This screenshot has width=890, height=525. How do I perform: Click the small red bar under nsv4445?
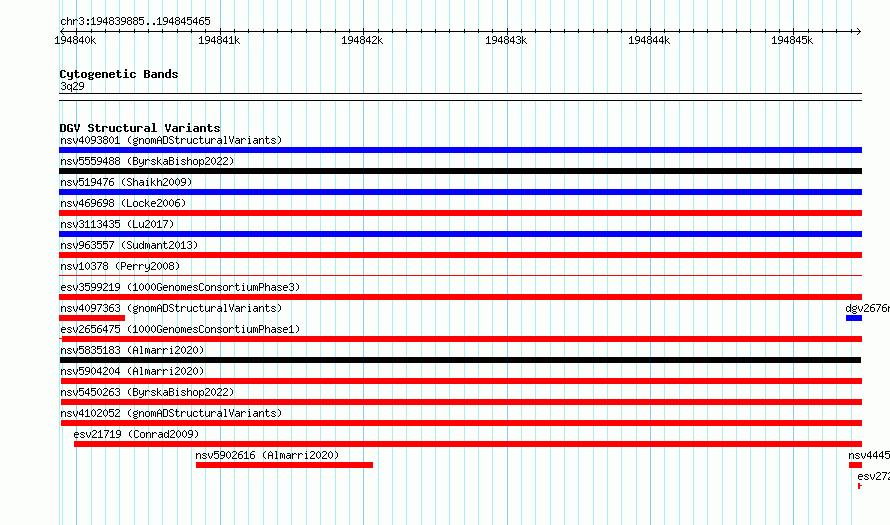tap(855, 465)
